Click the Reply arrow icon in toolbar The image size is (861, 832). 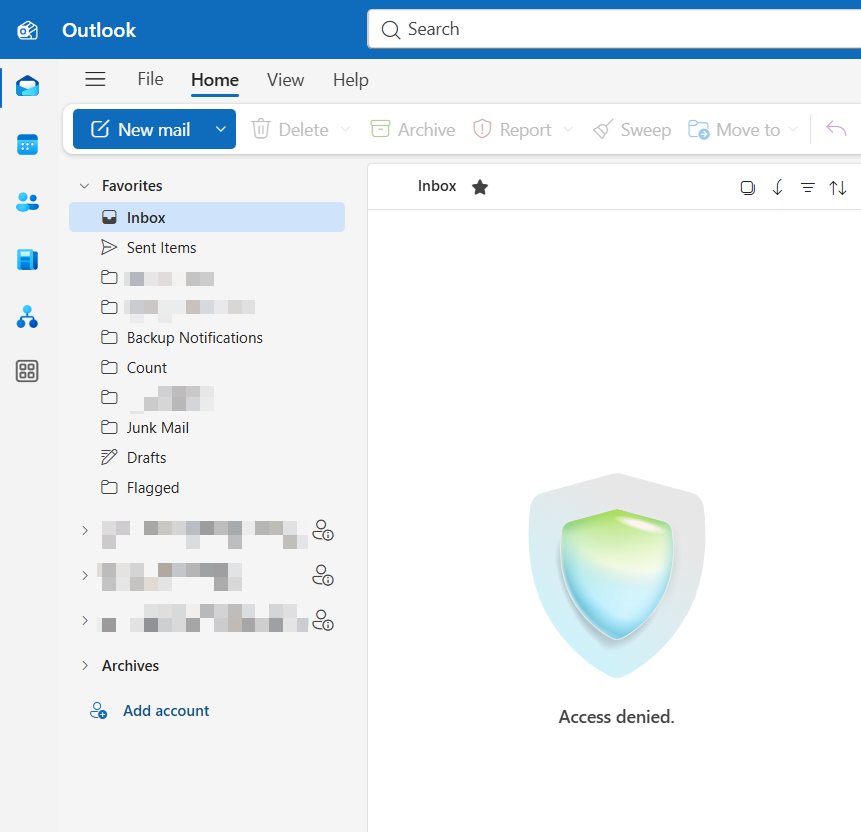coord(836,129)
